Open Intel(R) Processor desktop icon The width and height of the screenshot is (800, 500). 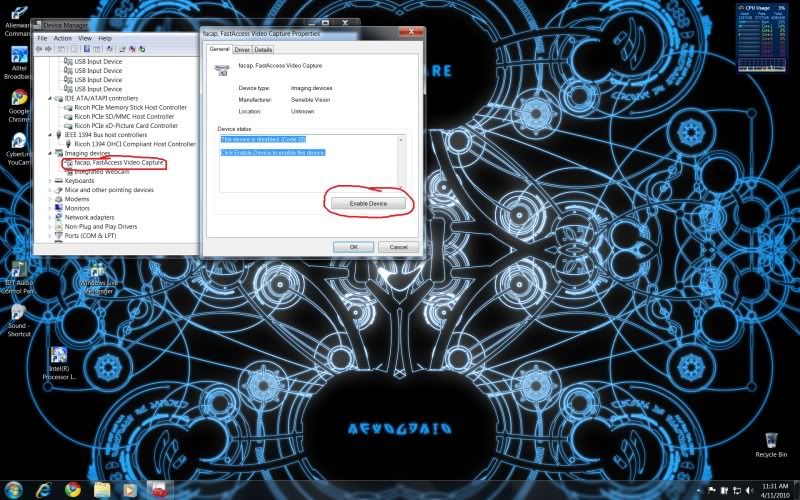pos(59,363)
